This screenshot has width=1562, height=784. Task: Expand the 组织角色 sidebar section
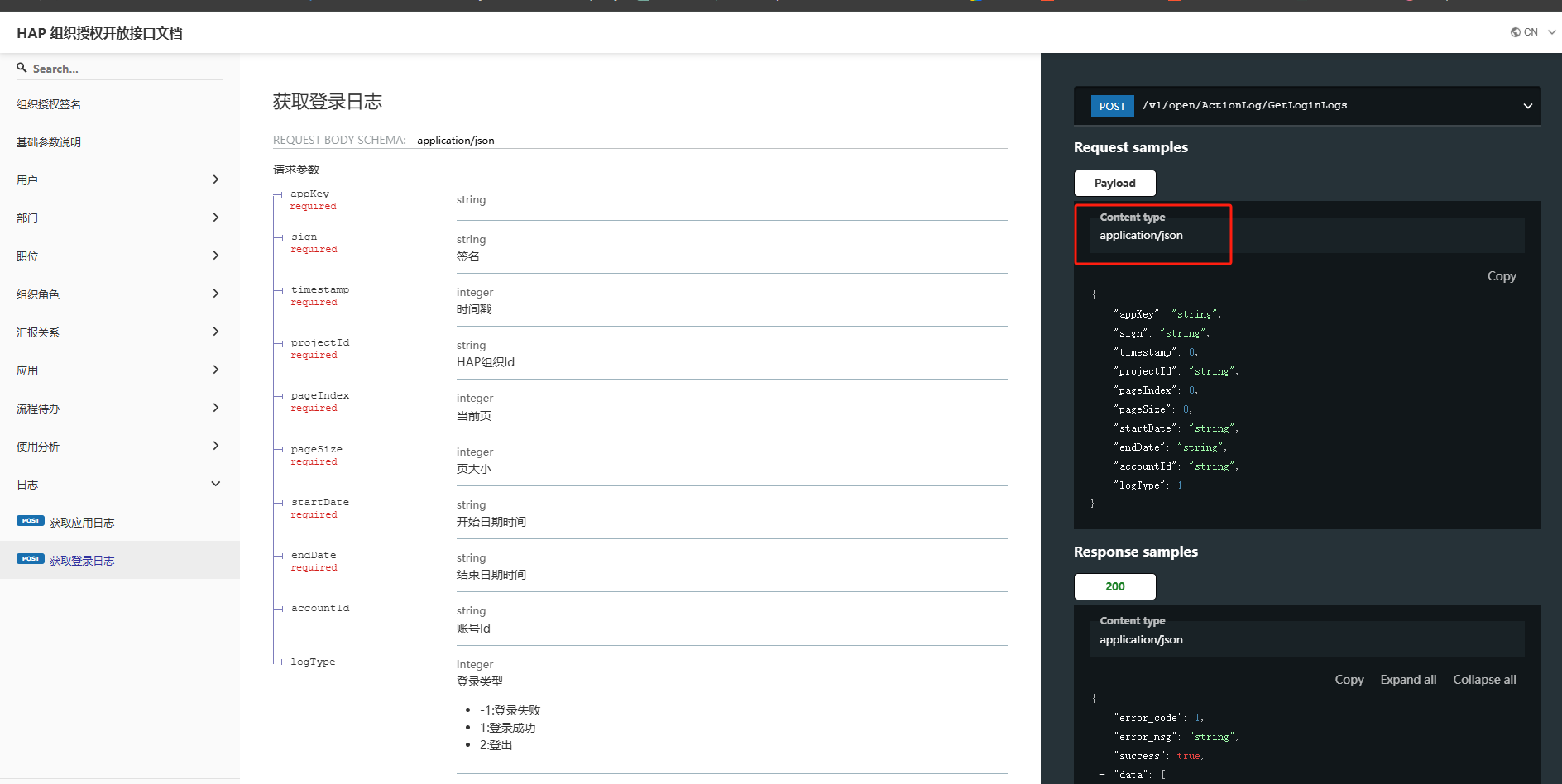tap(215, 294)
